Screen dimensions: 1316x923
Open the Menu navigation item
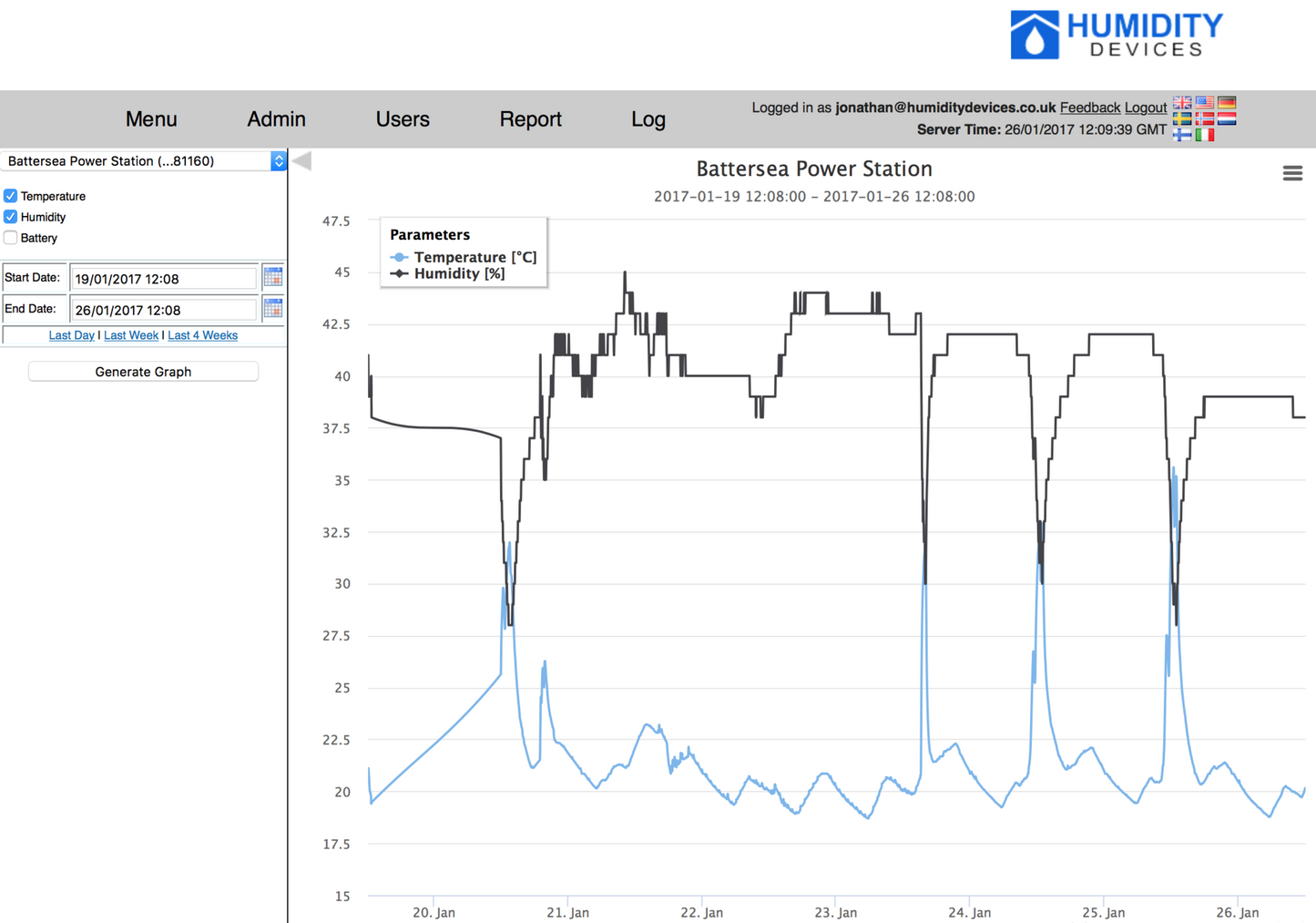[x=151, y=119]
